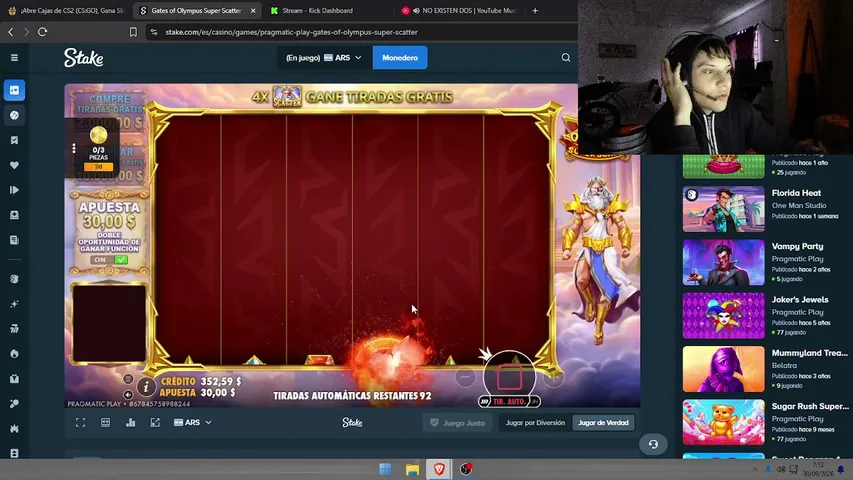Open the game info 'i' button
Screen dimensions: 853x480
coord(146,387)
